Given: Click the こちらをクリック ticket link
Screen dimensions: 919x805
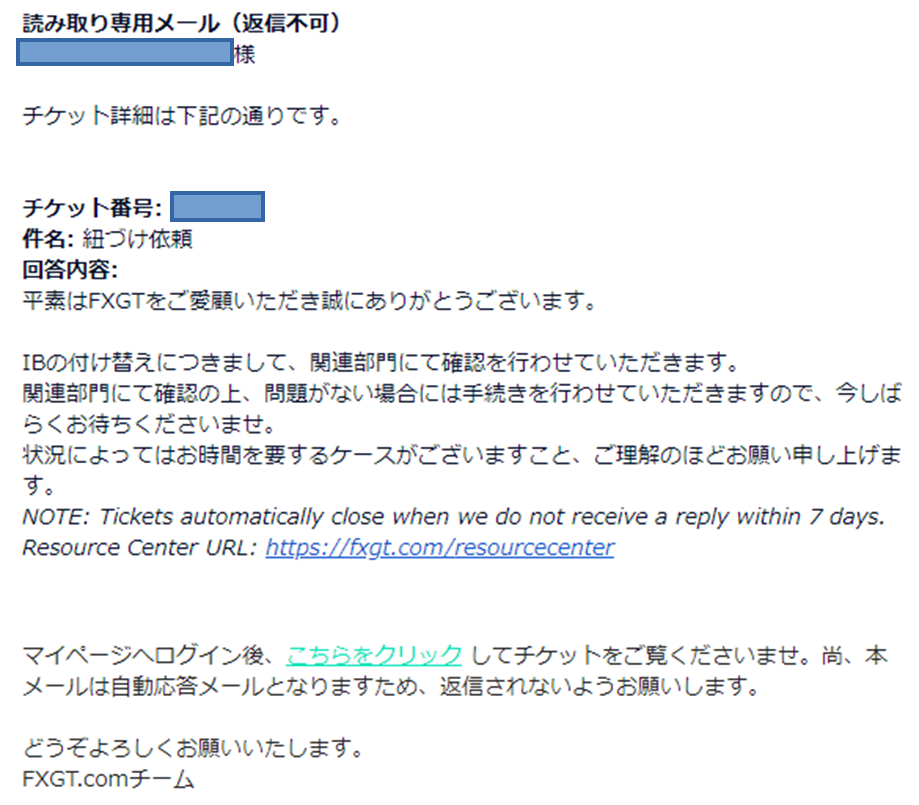Looking at the screenshot, I should coord(374,655).
